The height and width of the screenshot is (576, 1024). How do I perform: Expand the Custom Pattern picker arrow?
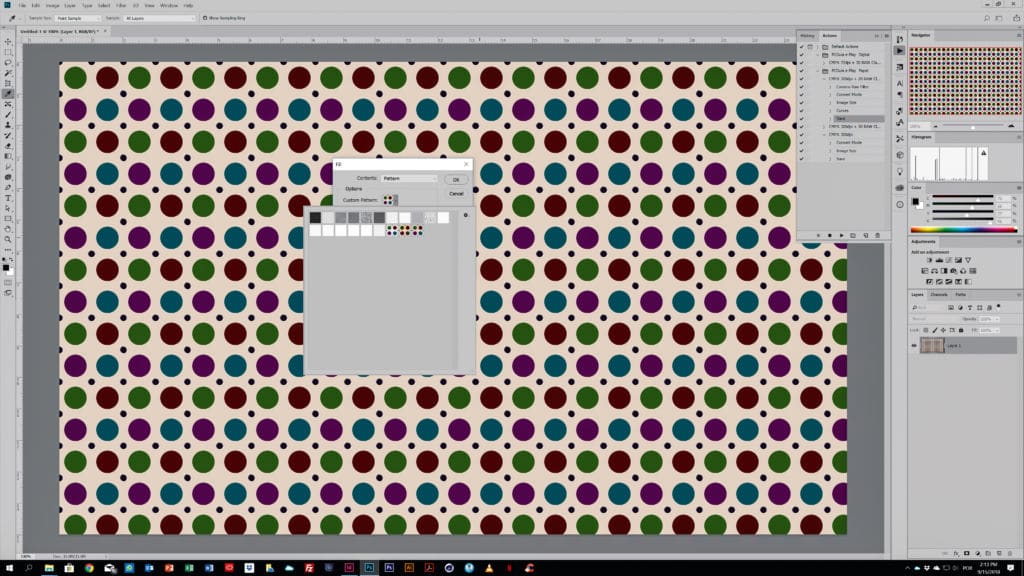(397, 199)
